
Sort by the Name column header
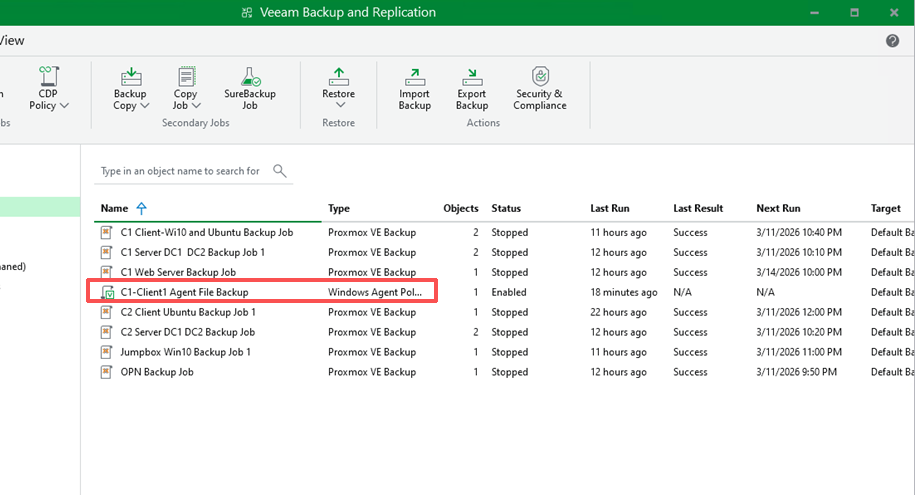coord(114,208)
